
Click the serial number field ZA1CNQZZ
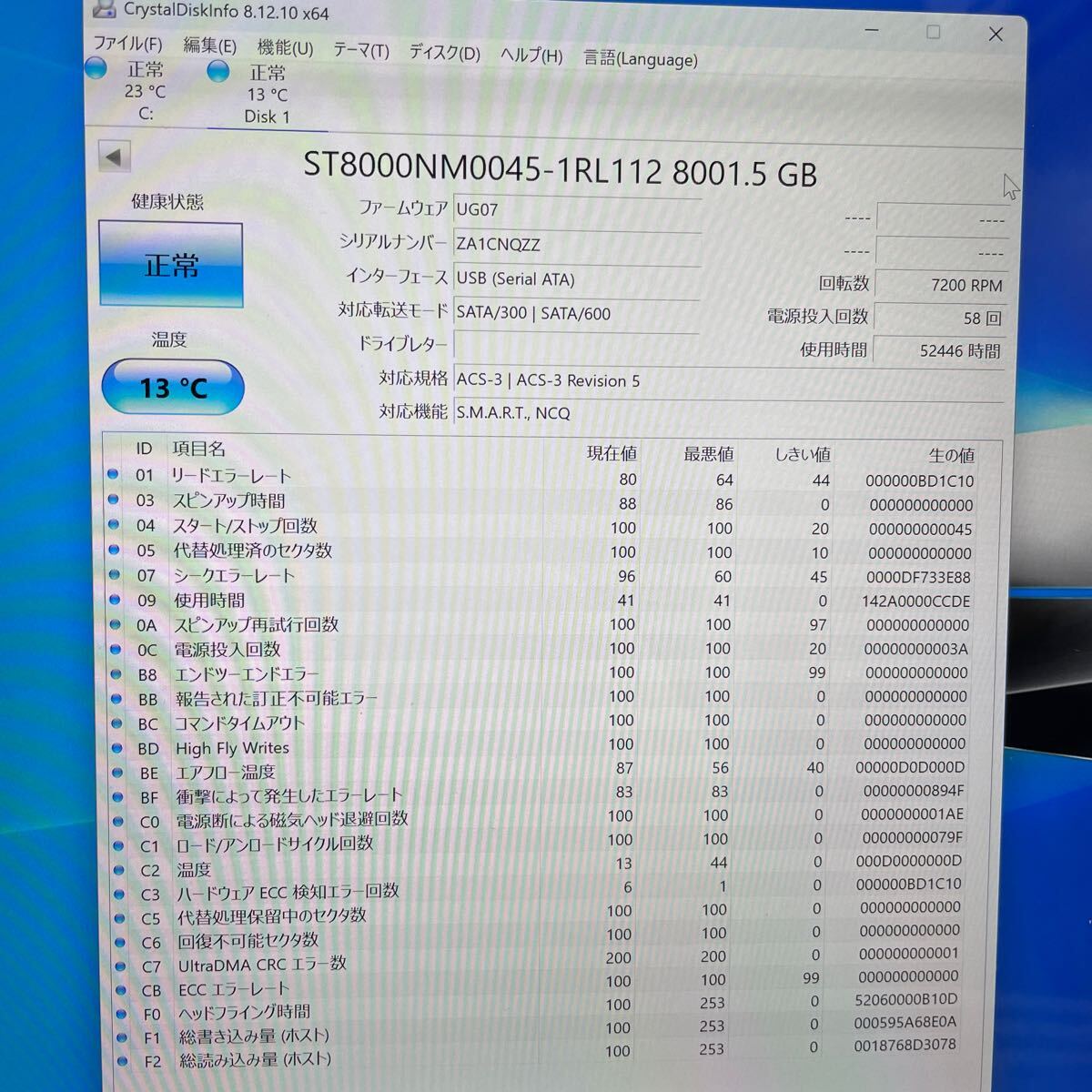click(577, 245)
